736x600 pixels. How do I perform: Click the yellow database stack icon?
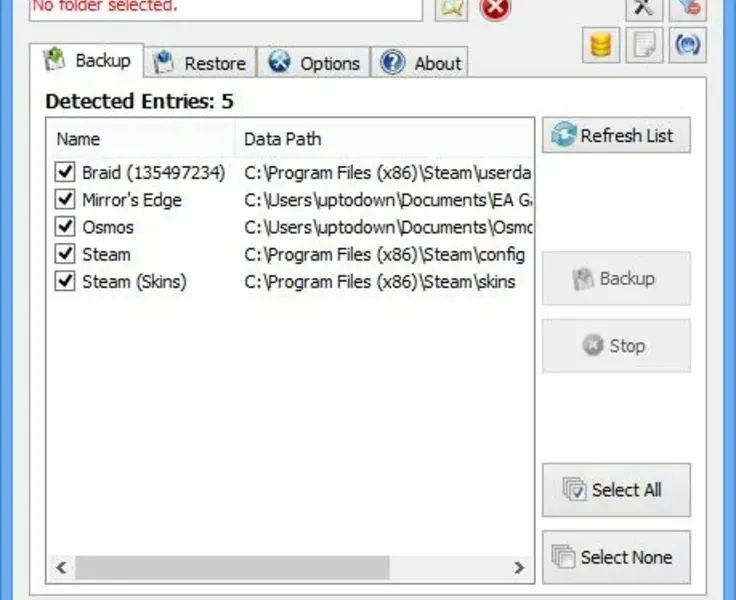click(601, 45)
